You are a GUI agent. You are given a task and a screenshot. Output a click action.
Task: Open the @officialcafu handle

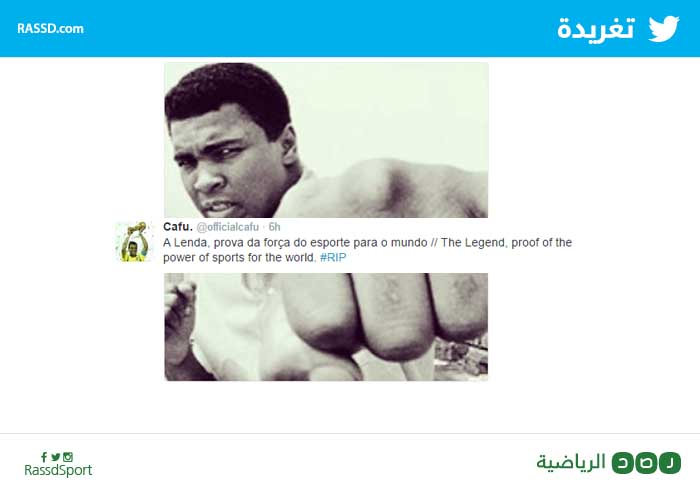click(x=228, y=227)
